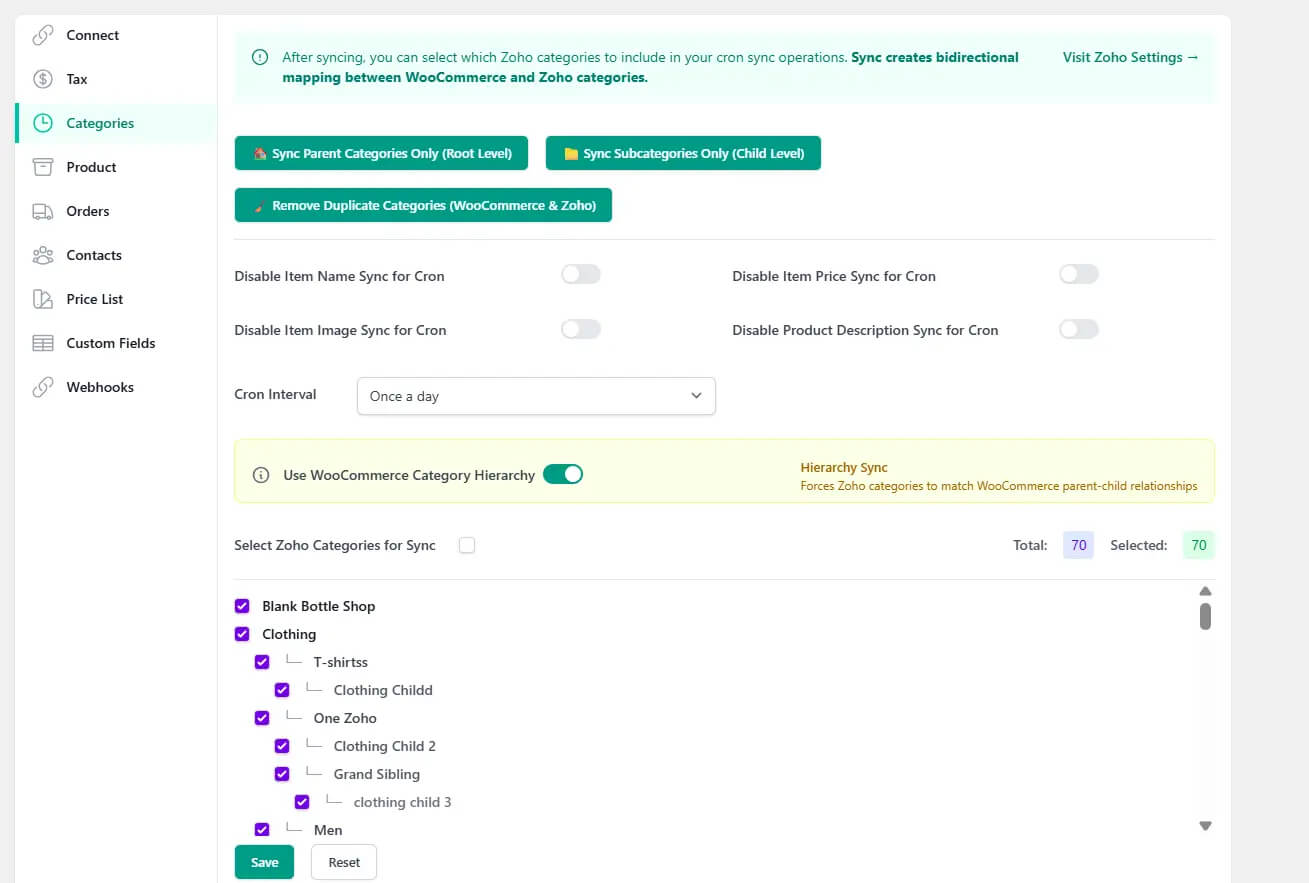The image size is (1309, 883).
Task: Click the Custom Fields table icon
Action: point(41,343)
